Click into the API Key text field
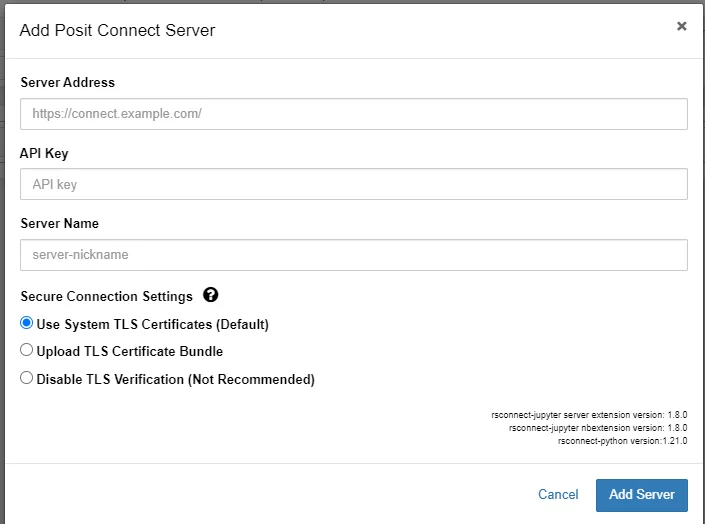The height and width of the screenshot is (524, 705). pyautogui.click(x=353, y=184)
